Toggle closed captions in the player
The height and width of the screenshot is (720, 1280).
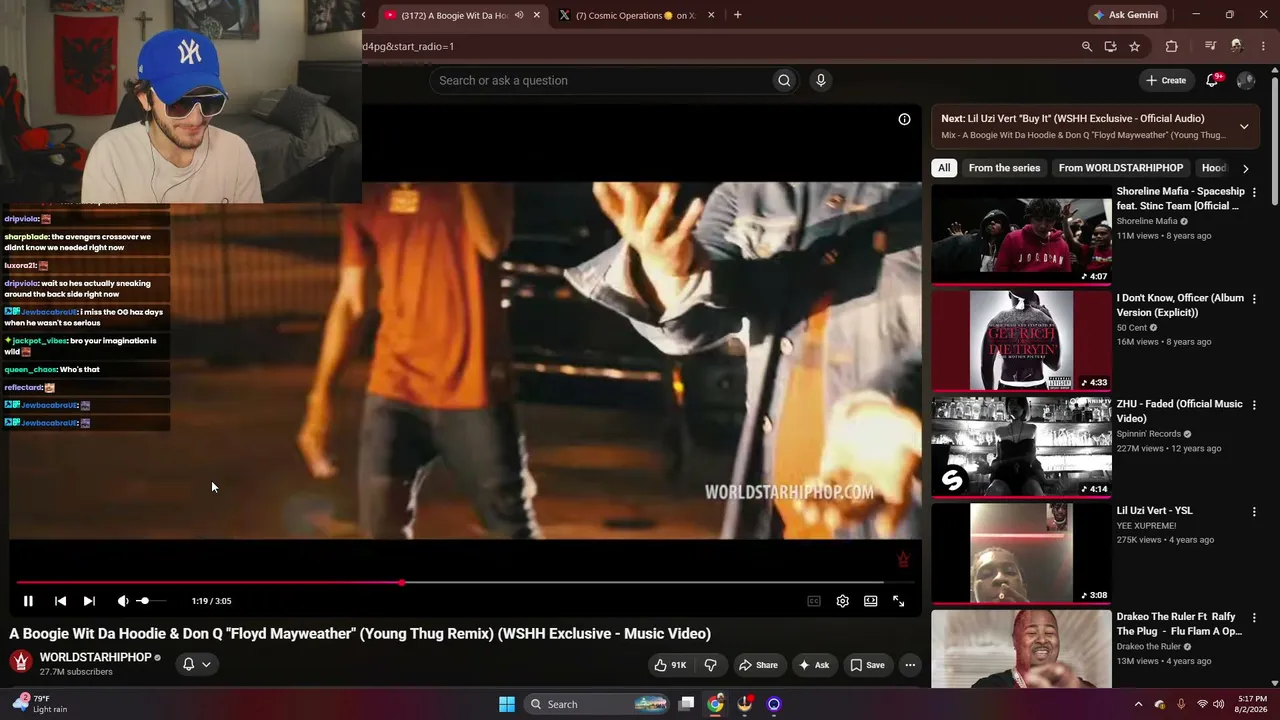[x=814, y=601]
